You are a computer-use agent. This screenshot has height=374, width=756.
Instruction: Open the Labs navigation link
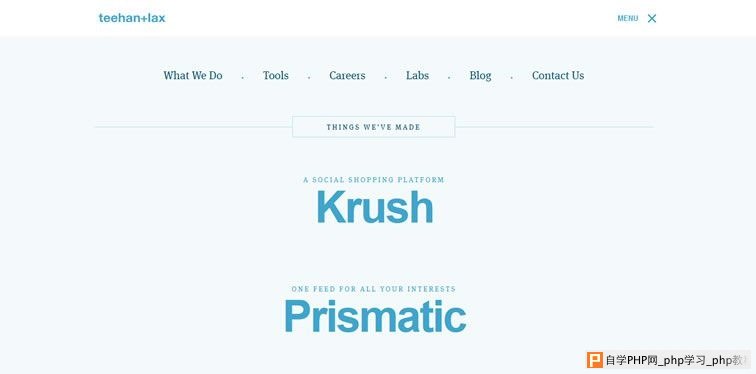click(x=418, y=76)
